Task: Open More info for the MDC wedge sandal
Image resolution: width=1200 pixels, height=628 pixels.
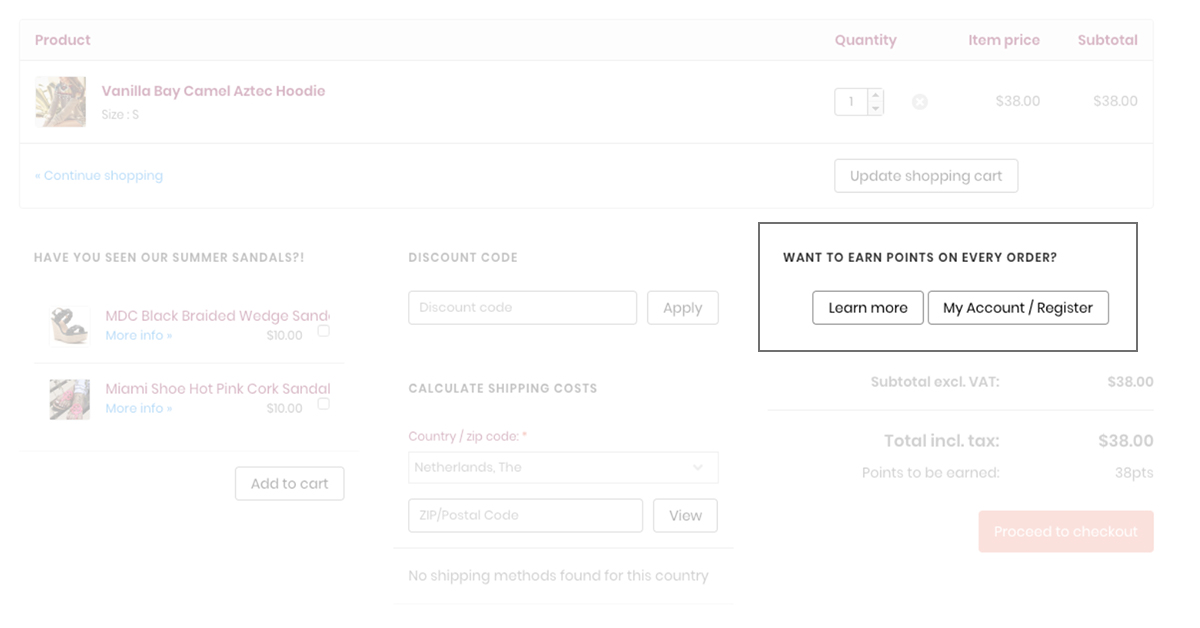Action: pos(138,335)
